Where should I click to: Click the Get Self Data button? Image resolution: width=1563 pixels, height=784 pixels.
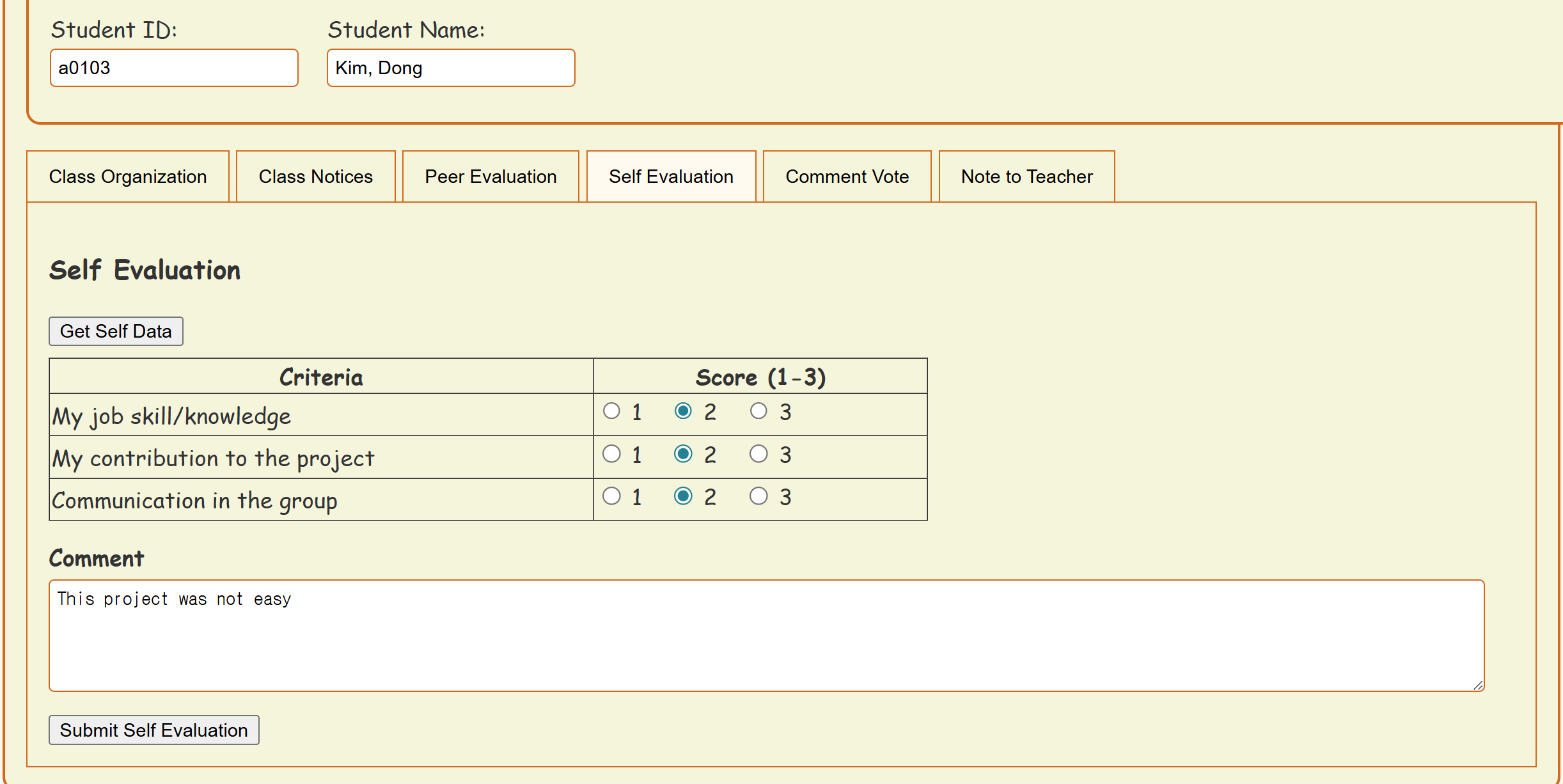[116, 331]
